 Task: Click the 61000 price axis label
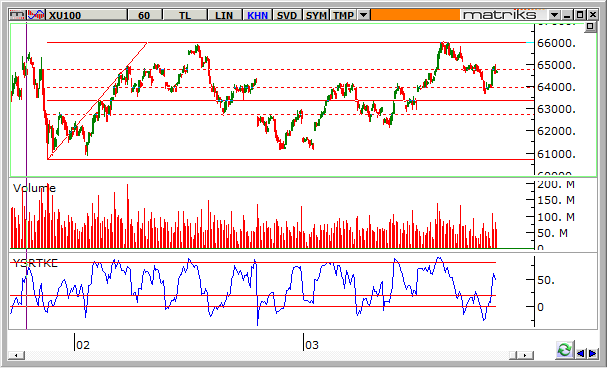pos(557,154)
